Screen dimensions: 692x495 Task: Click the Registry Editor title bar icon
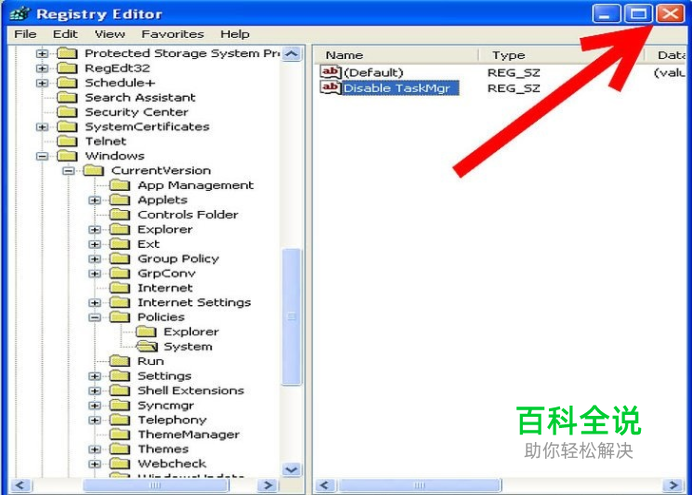pyautogui.click(x=20, y=14)
